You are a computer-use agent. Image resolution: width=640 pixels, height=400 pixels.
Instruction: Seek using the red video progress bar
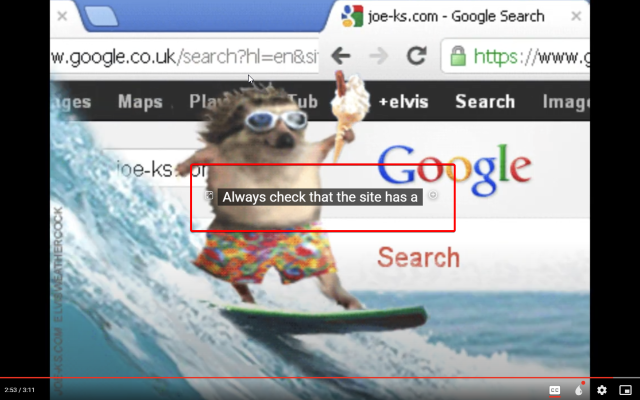click(x=320, y=378)
